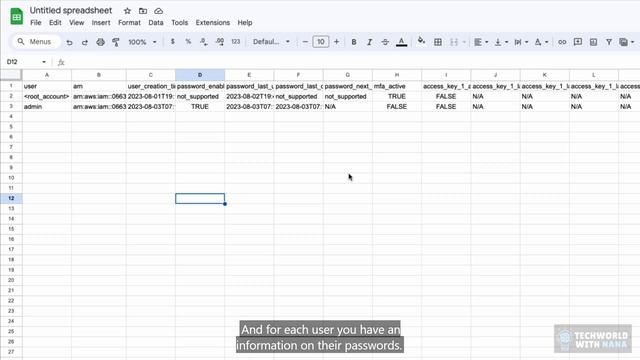The height and width of the screenshot is (360, 640).
Task: Activate the paint format tool
Action: (116, 42)
